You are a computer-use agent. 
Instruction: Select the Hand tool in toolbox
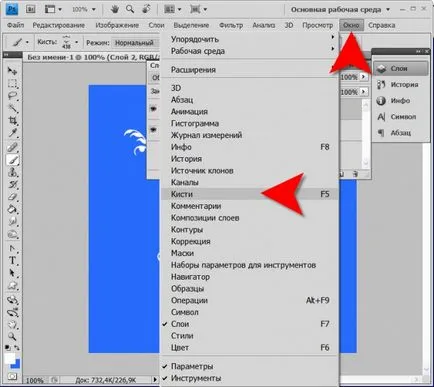point(12,325)
